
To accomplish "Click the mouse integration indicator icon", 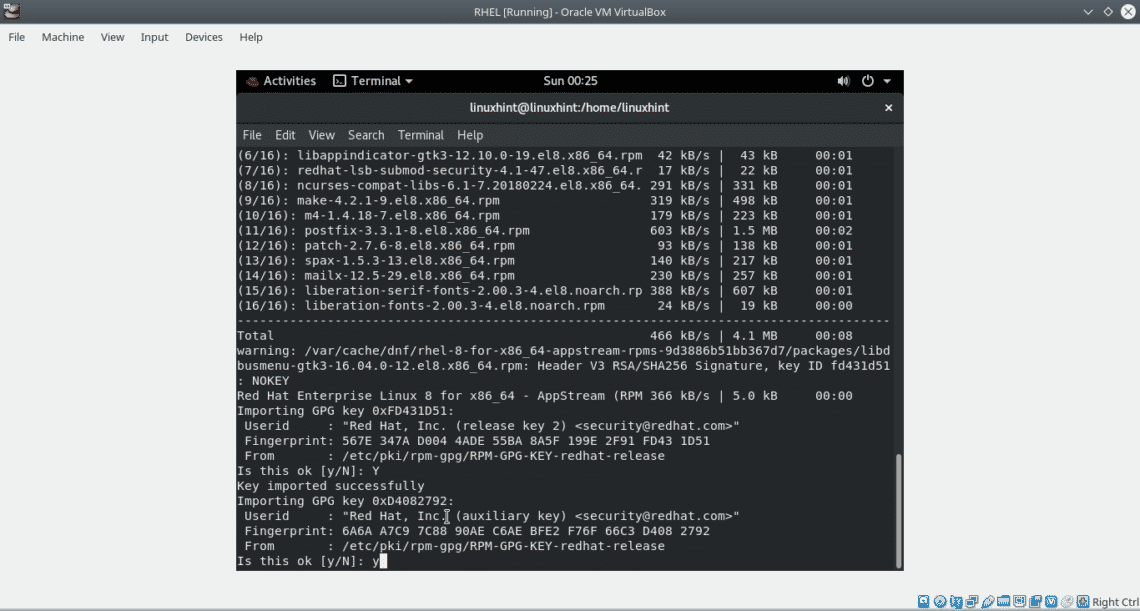I will [1067, 601].
